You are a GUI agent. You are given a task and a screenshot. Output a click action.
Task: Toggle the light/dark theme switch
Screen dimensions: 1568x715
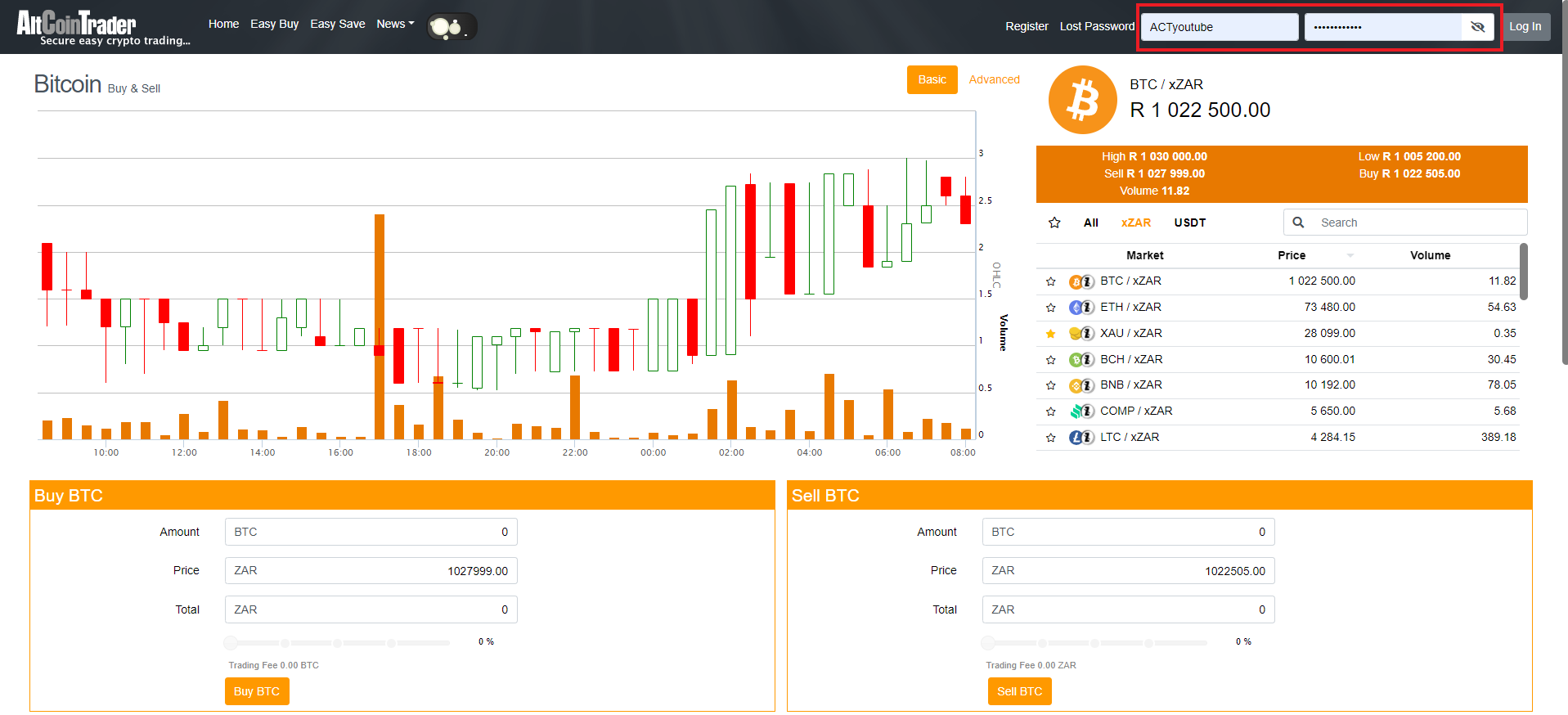452,27
